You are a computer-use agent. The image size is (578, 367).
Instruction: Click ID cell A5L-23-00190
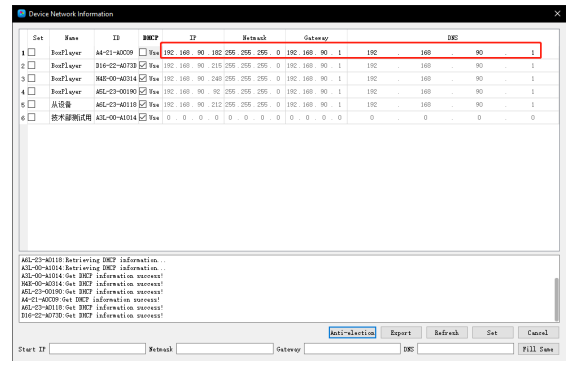[116, 91]
